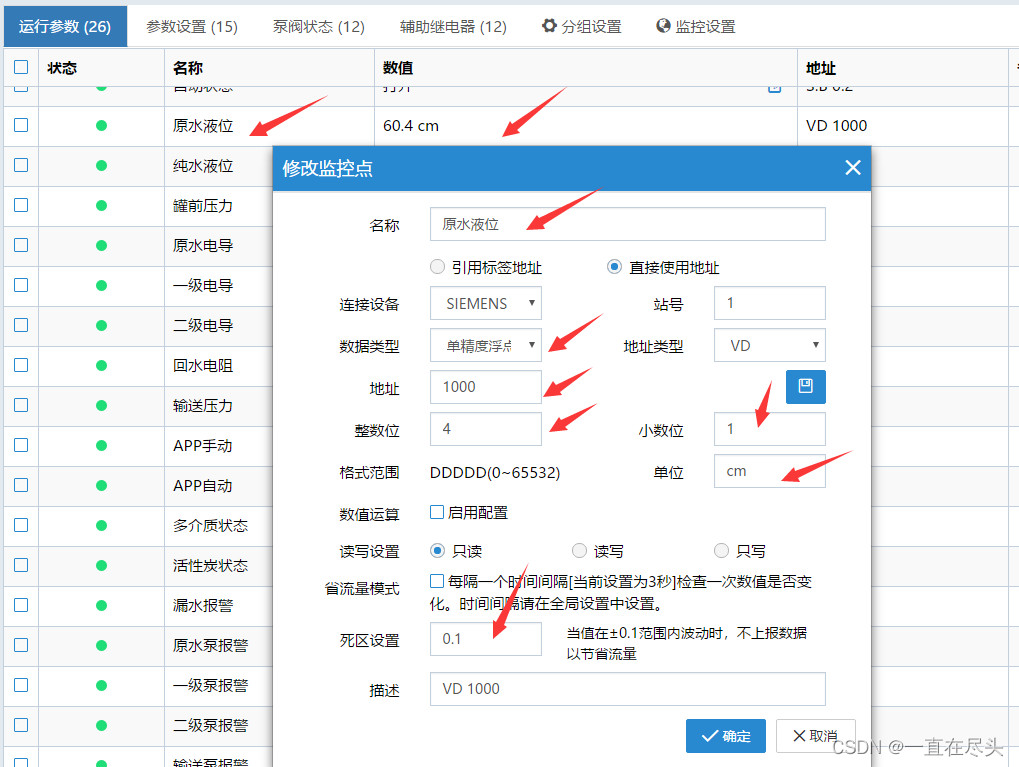Click green status dot for 原水液位
The height and width of the screenshot is (767, 1019).
[101, 126]
